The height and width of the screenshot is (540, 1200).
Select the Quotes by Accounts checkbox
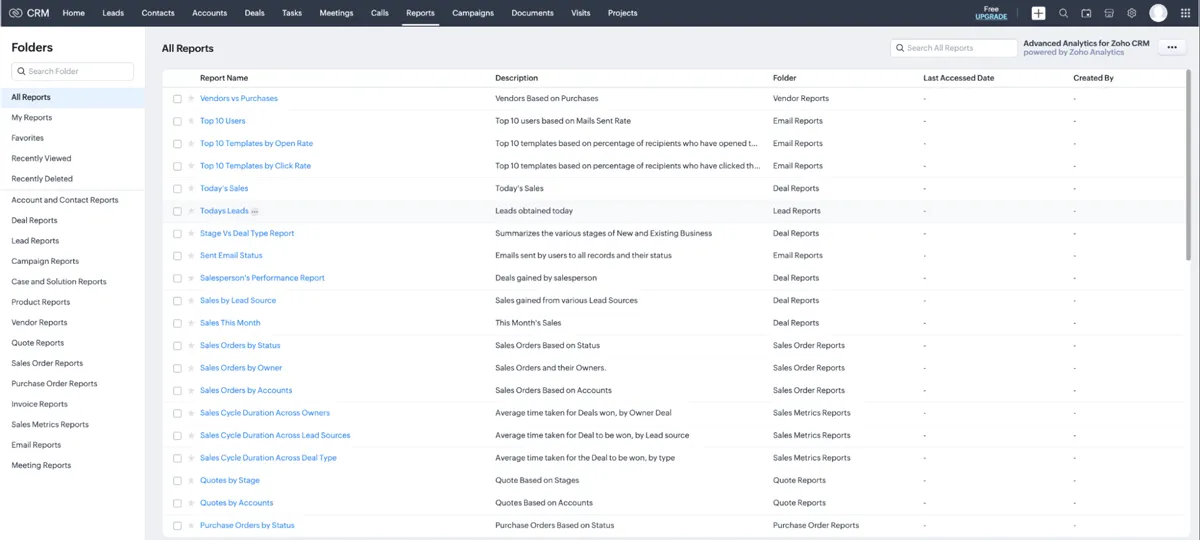177,503
